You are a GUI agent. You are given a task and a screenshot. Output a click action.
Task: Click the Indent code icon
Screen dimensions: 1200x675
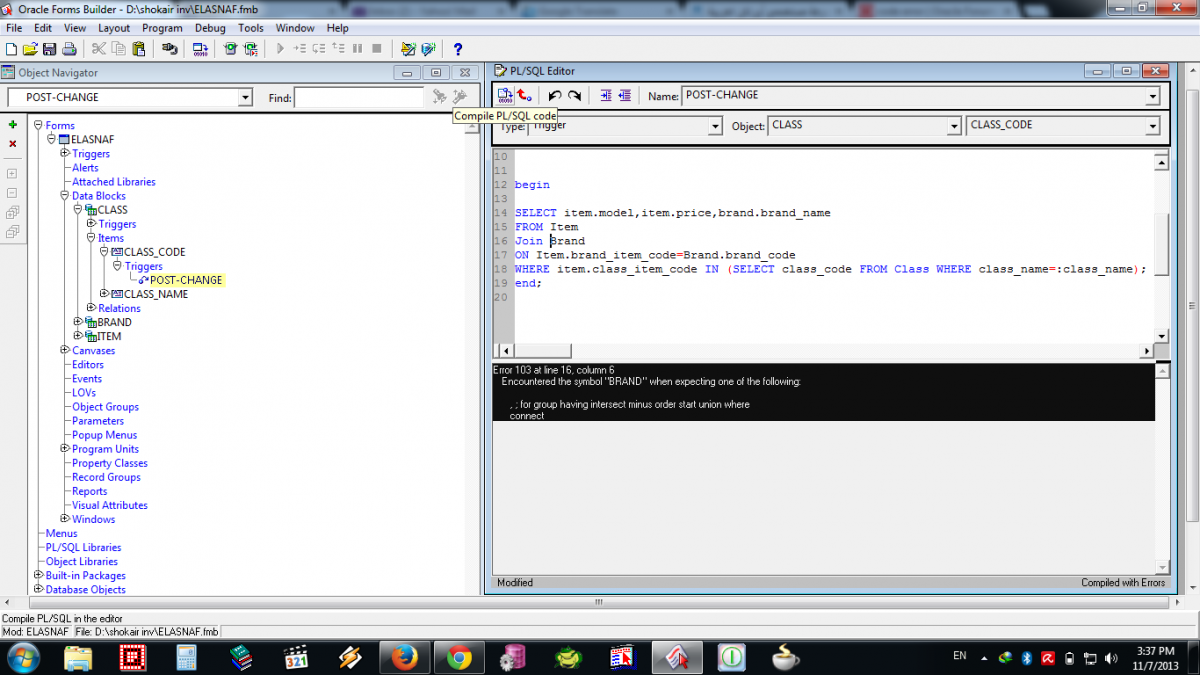click(x=605, y=96)
